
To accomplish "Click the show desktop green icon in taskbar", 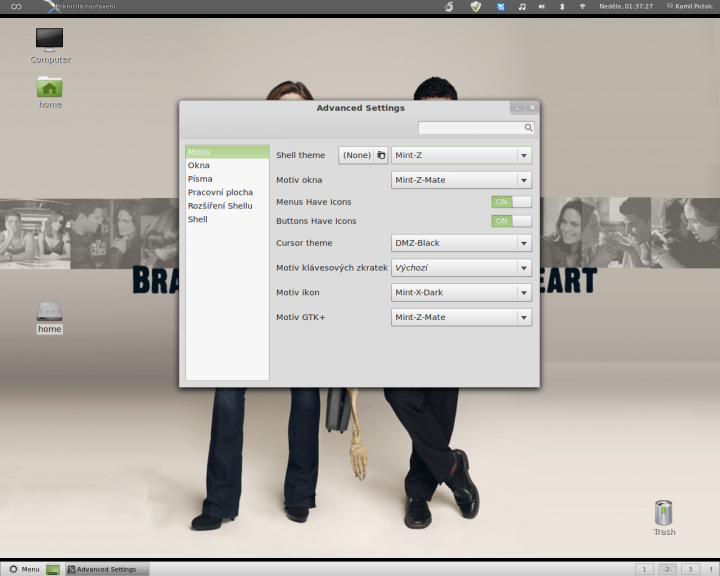I will point(53,570).
